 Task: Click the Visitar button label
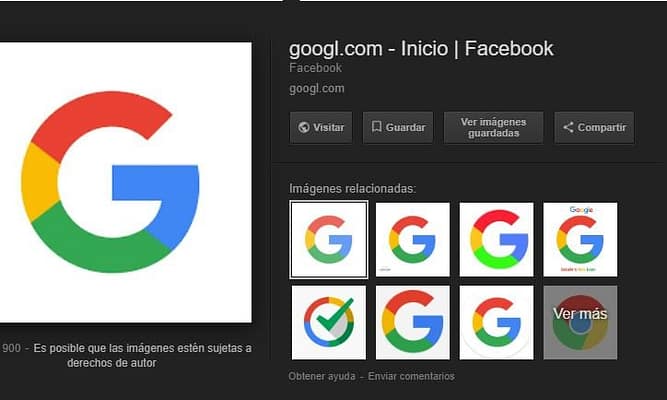[x=329, y=128]
